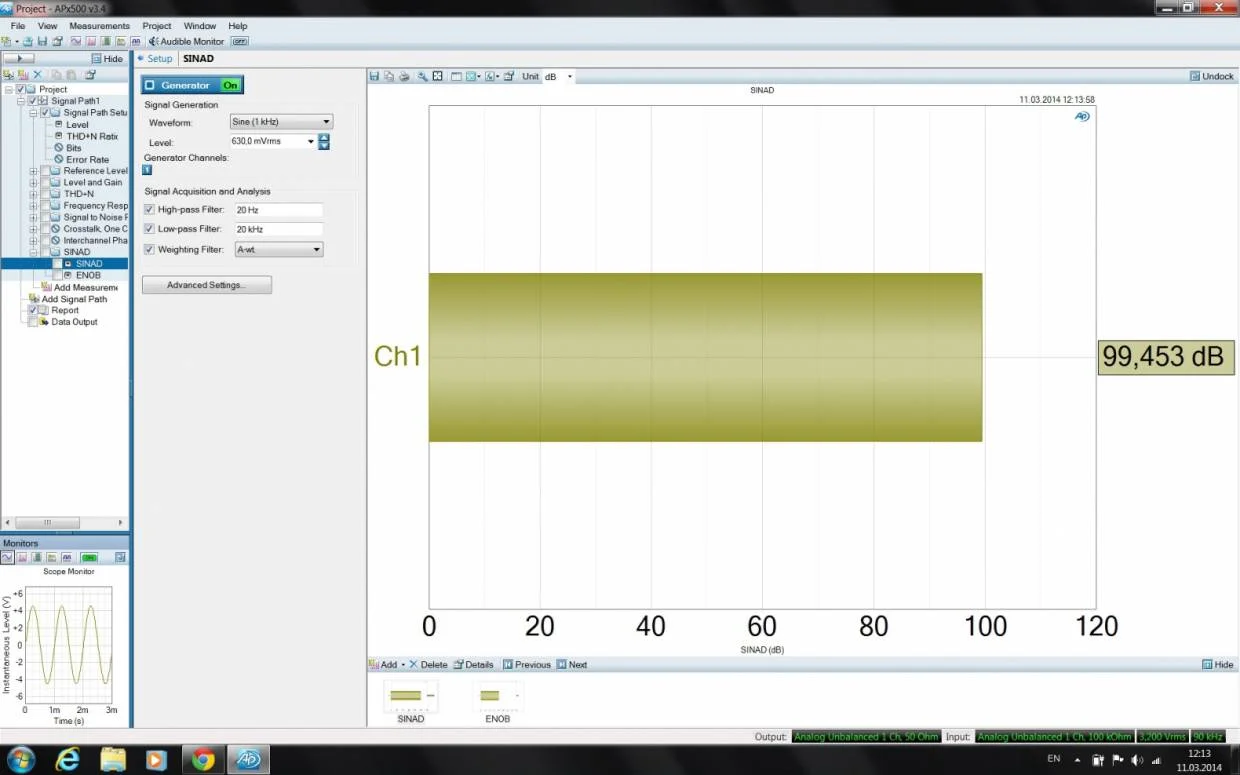Collapse the SINAD folder tree node
This screenshot has height=775, width=1240.
point(33,252)
